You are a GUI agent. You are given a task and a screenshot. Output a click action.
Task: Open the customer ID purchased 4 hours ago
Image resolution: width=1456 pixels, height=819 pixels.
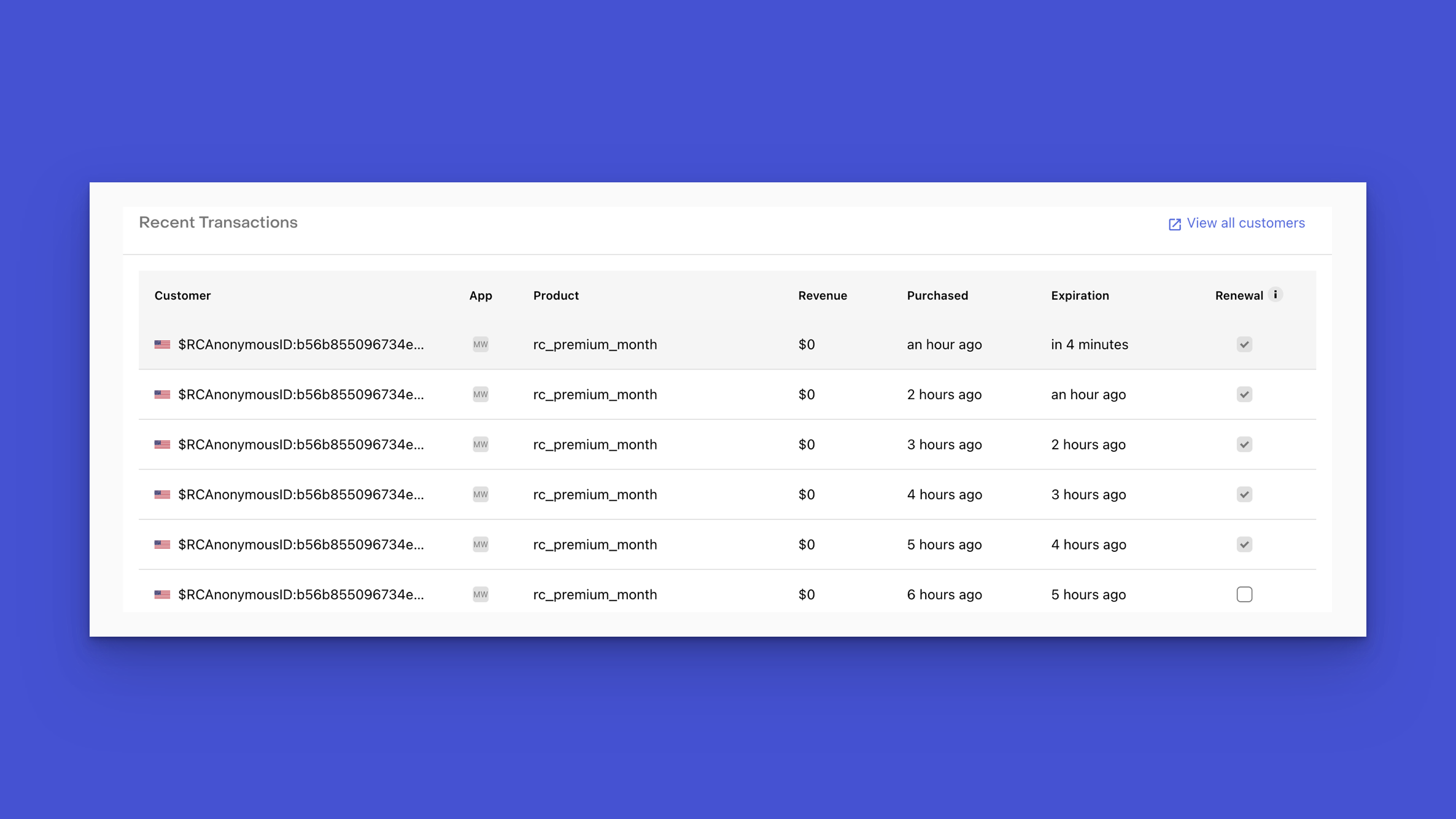(x=301, y=495)
